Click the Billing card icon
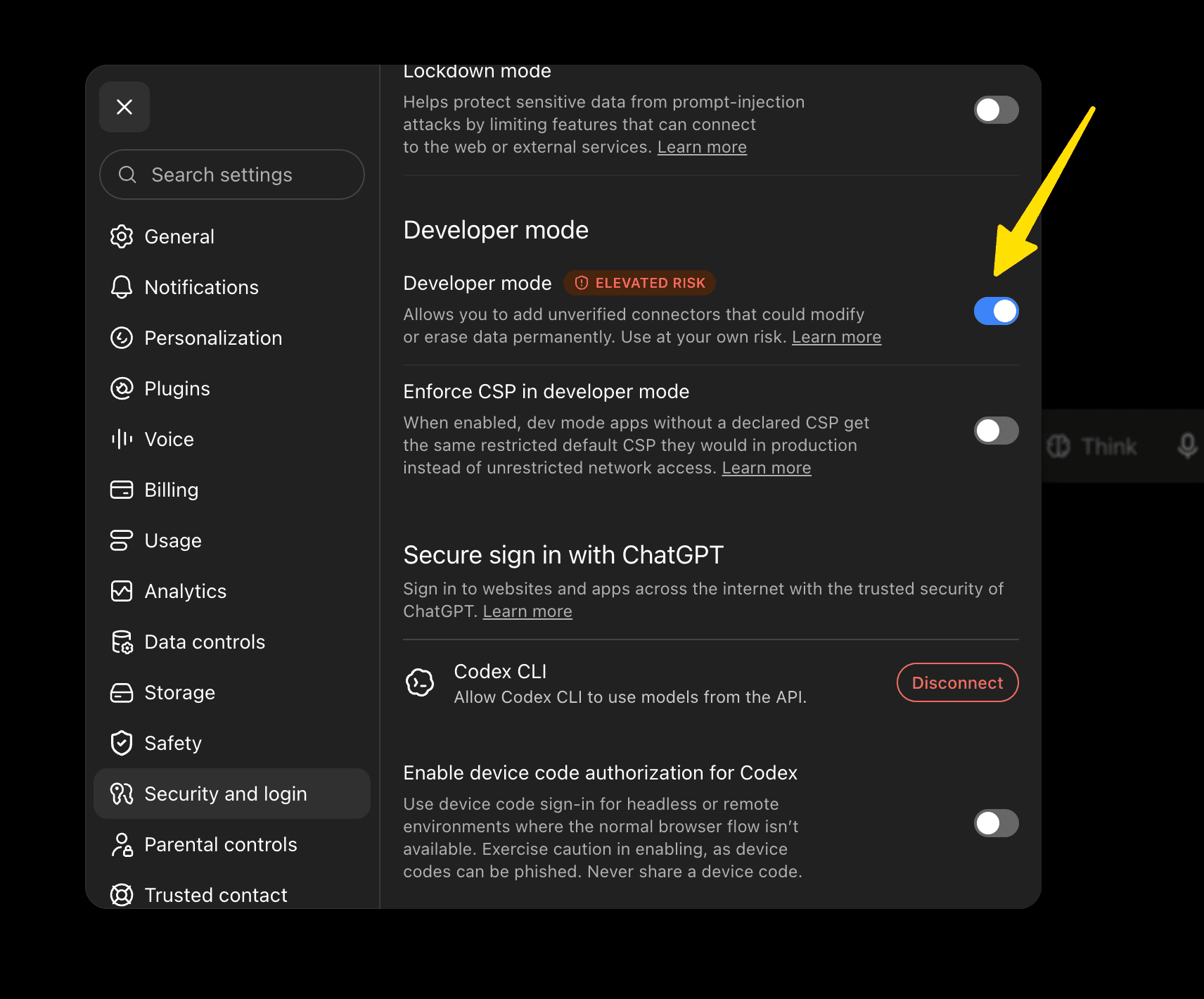This screenshot has height=999, width=1204. tap(122, 490)
